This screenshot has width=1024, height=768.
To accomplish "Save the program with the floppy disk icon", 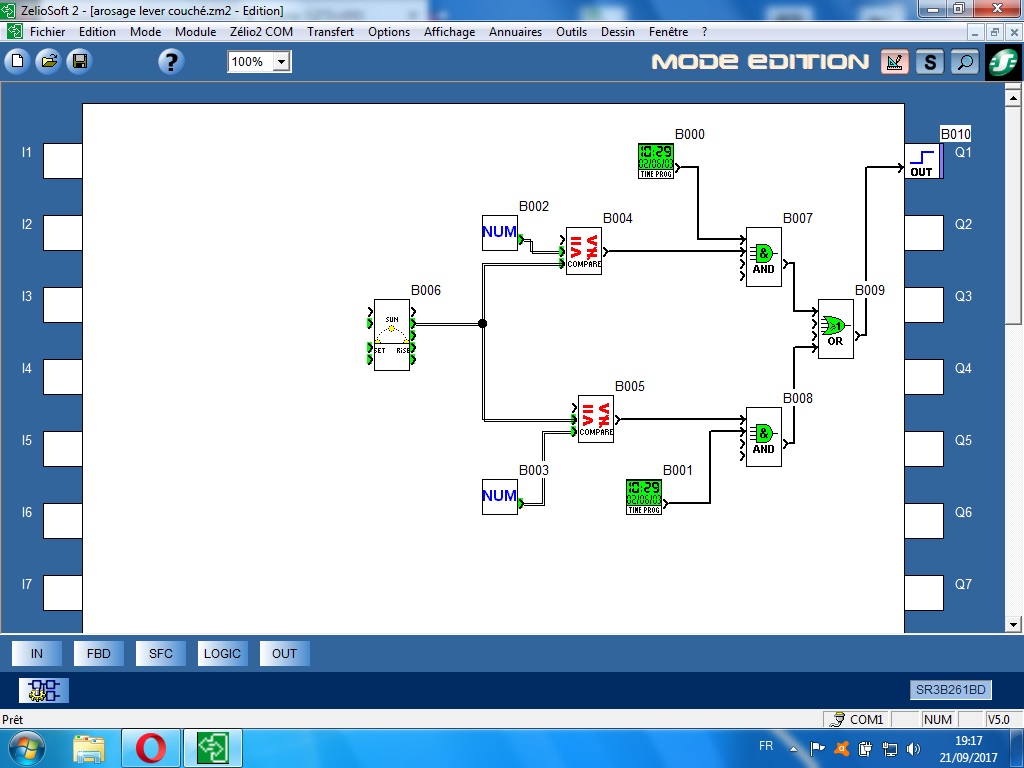I will pos(78,62).
